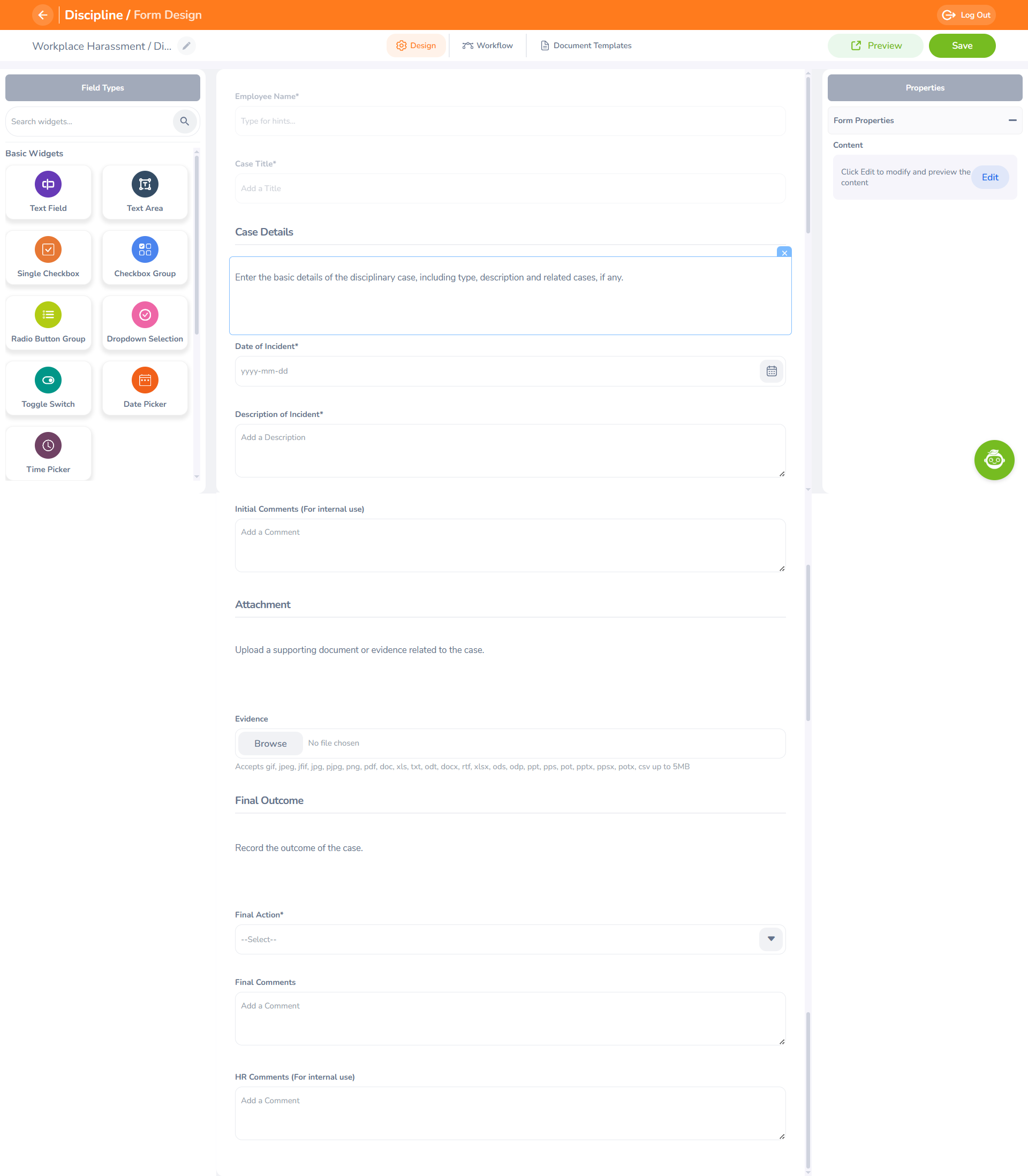1028x1176 pixels.
Task: Click the Preview button
Action: click(875, 46)
